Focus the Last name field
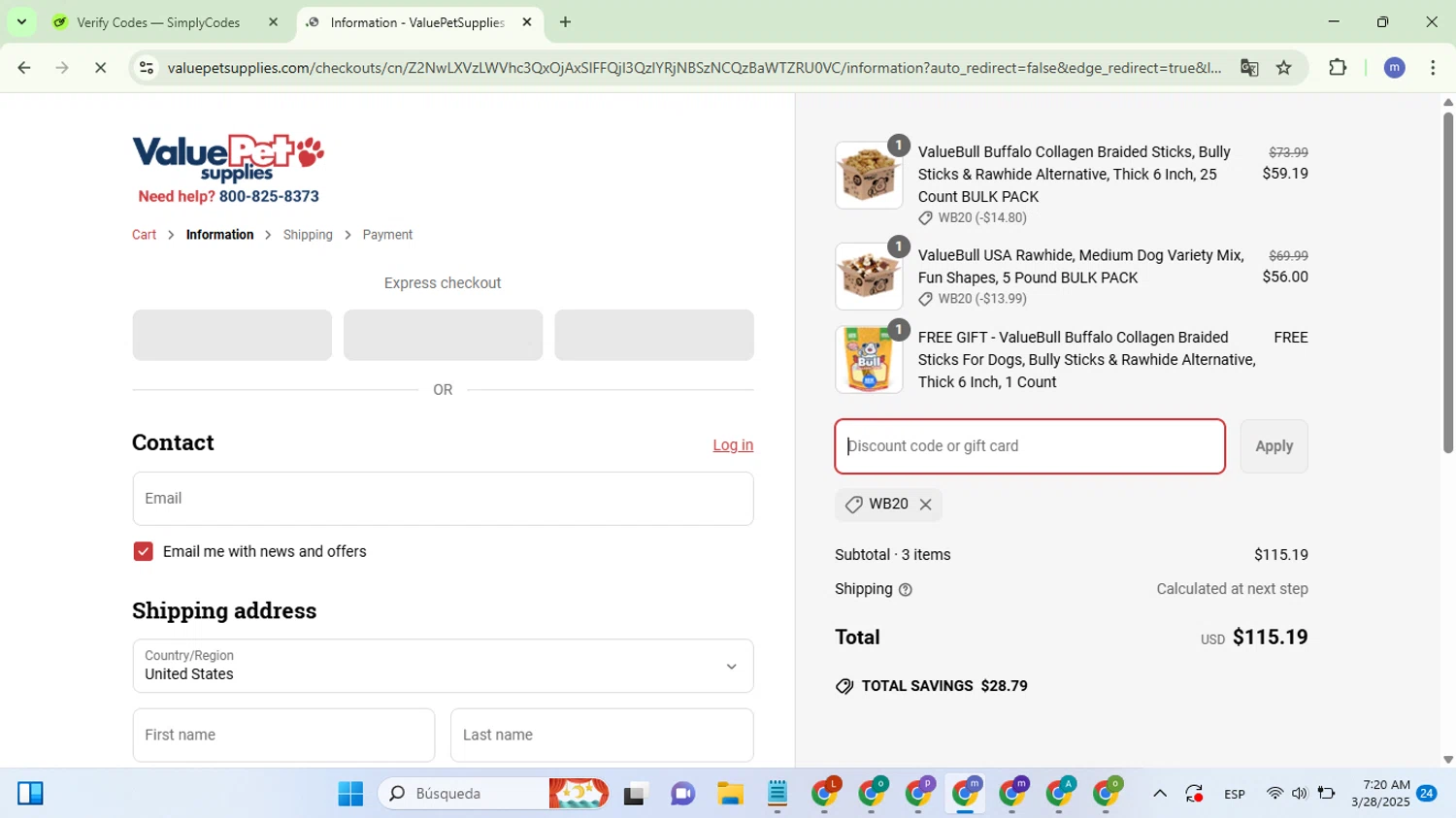 pyautogui.click(x=602, y=736)
